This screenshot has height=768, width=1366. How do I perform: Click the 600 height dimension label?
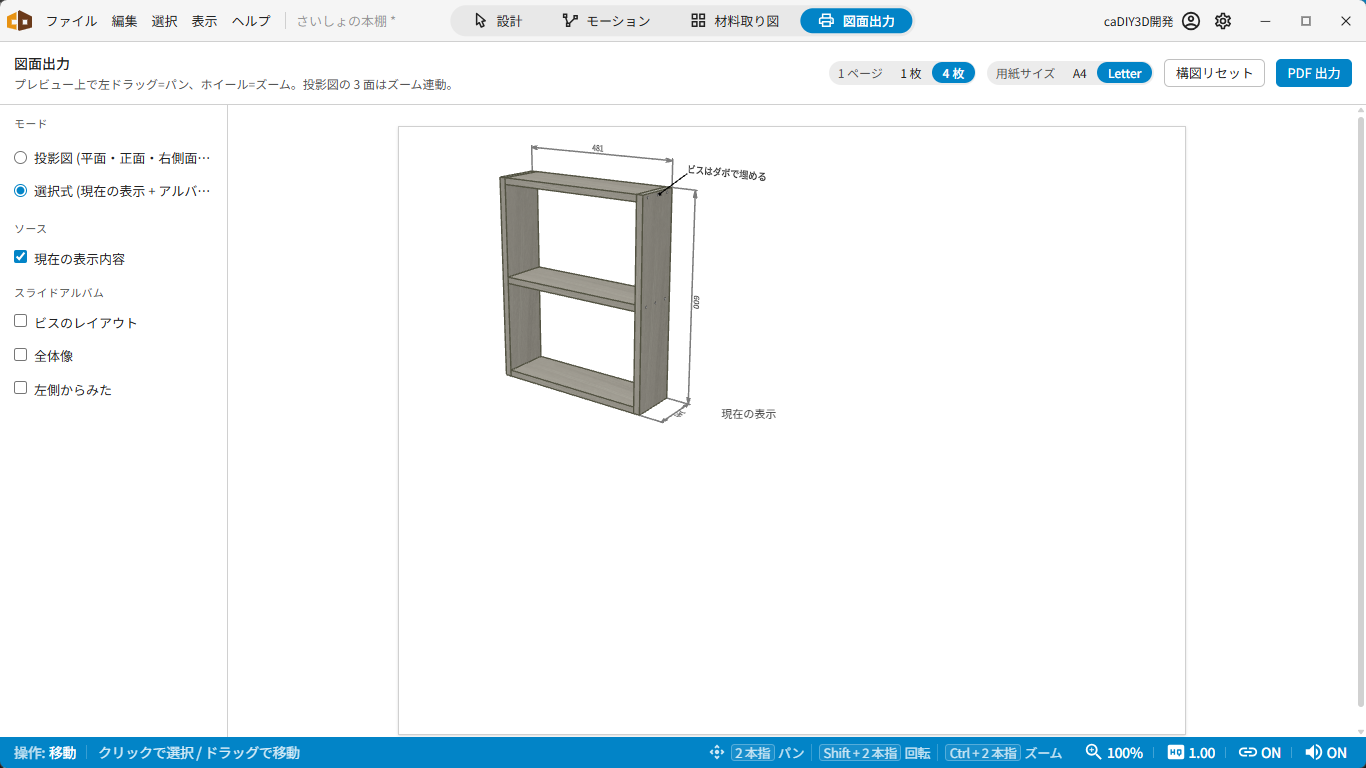(x=697, y=301)
